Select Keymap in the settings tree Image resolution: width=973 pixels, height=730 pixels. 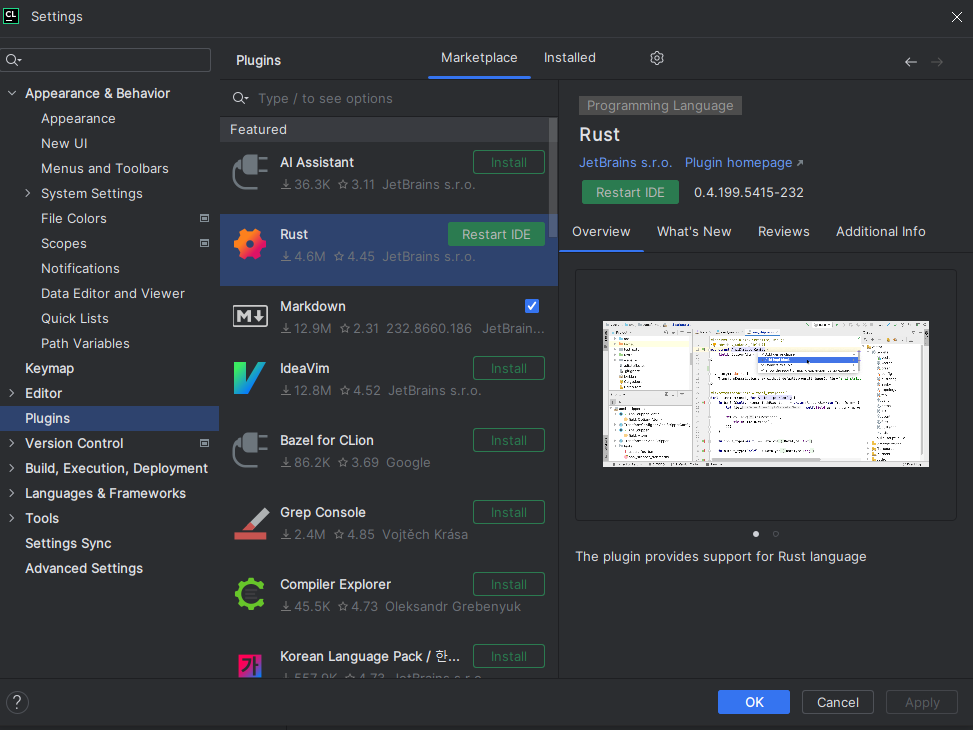pyautogui.click(x=50, y=368)
